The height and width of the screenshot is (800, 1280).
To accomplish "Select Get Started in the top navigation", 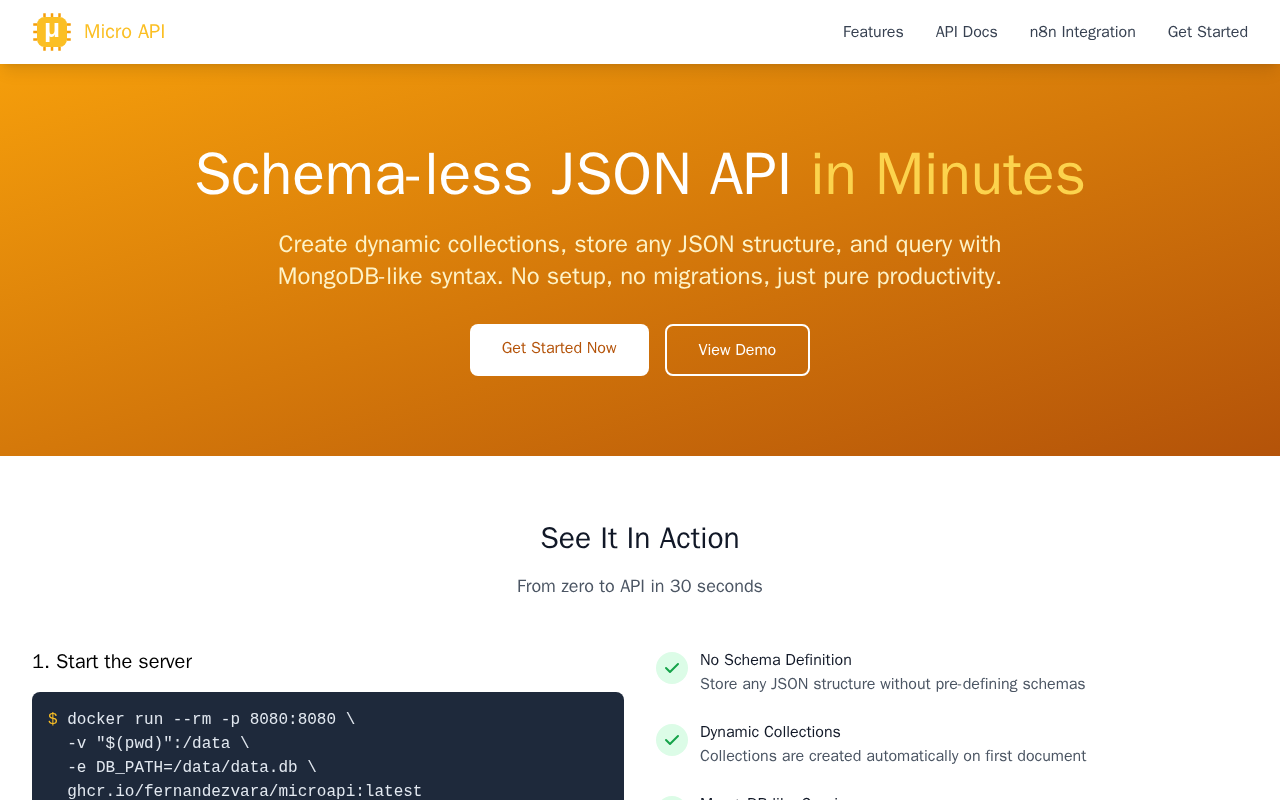I will [1207, 32].
